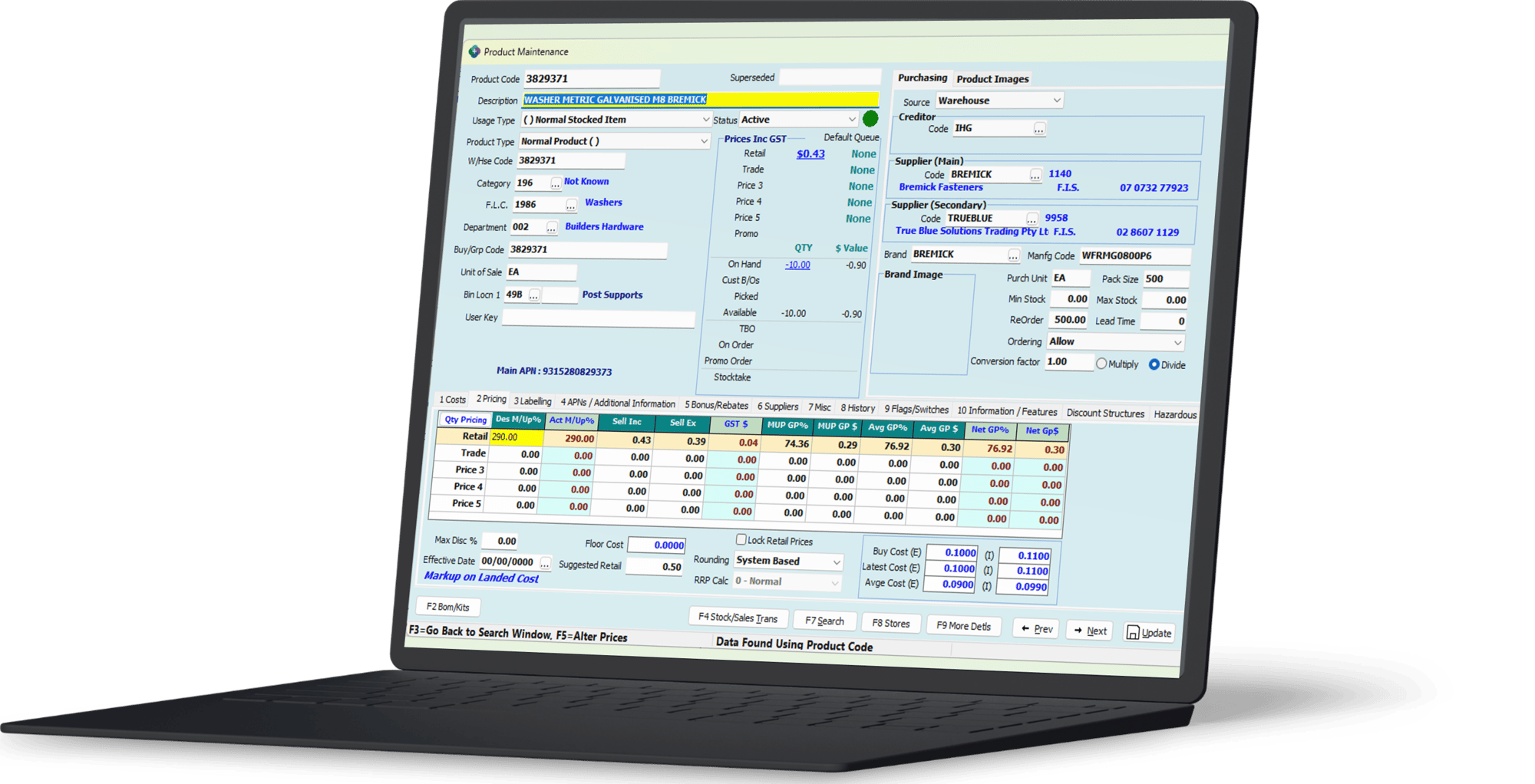The image size is (1535, 784).
Task: Open Creditor Code lookup ellipsis button
Action: [1039, 129]
